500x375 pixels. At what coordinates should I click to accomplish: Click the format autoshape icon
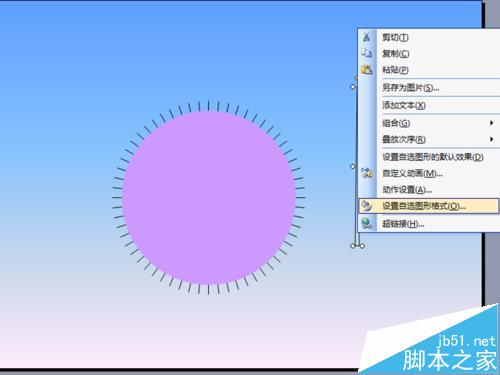tap(367, 206)
